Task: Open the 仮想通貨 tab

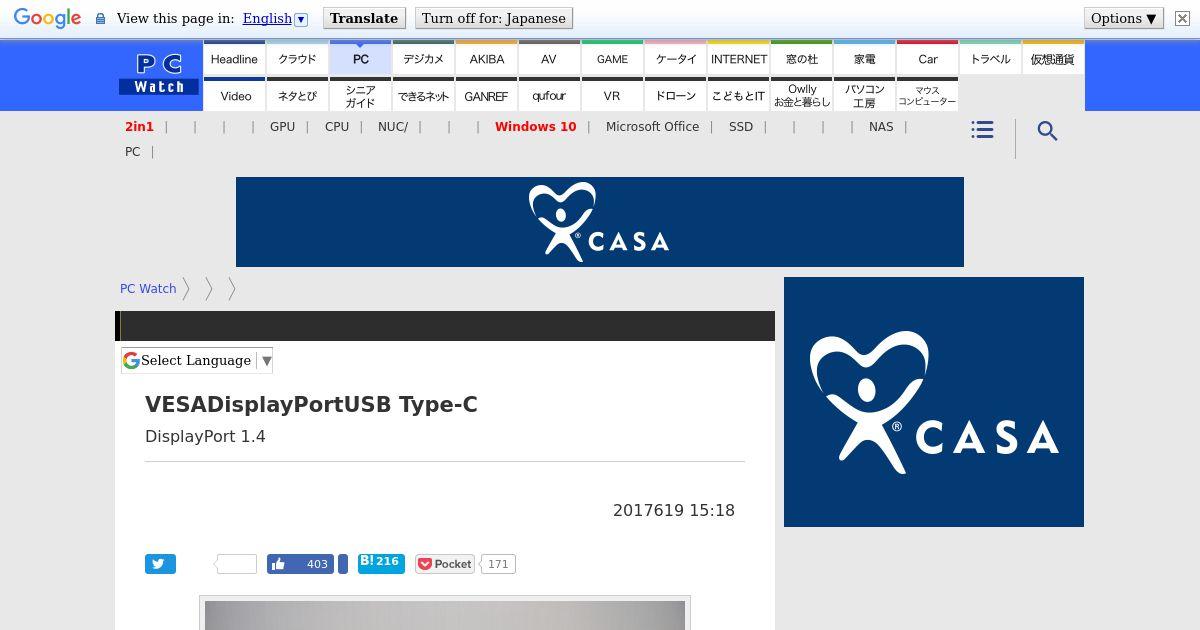Action: (x=1053, y=58)
